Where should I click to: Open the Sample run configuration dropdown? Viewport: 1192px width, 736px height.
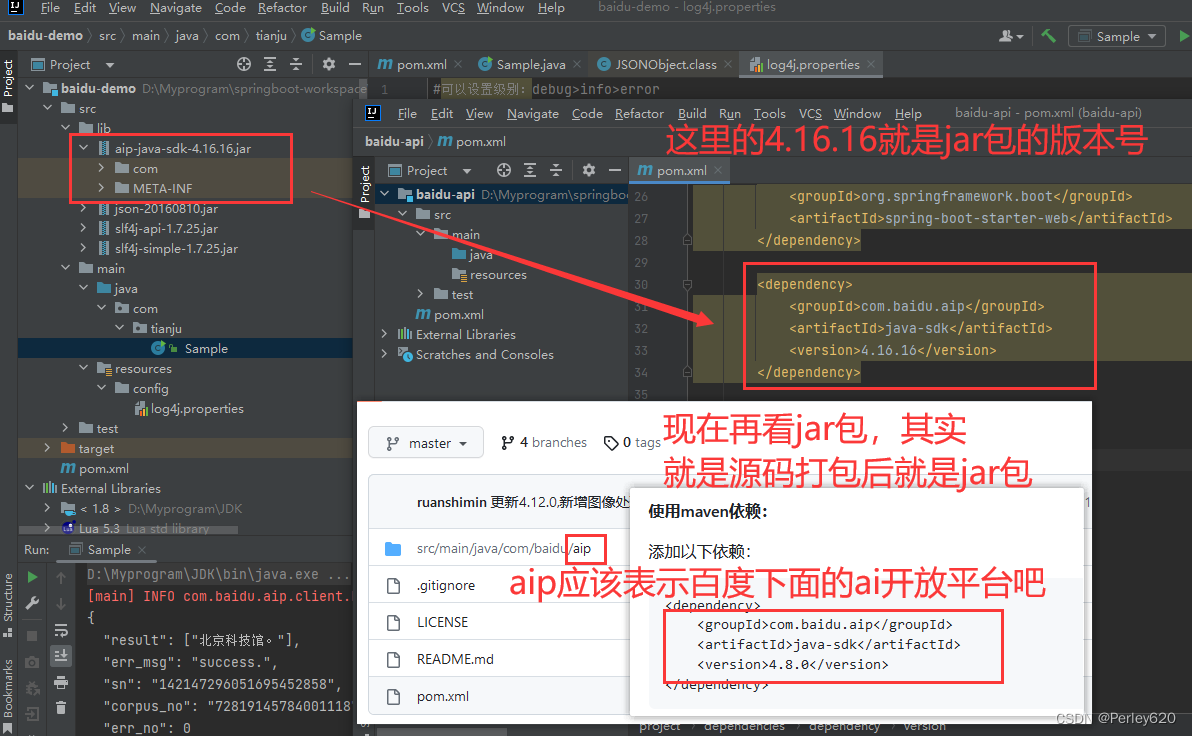click(1117, 36)
